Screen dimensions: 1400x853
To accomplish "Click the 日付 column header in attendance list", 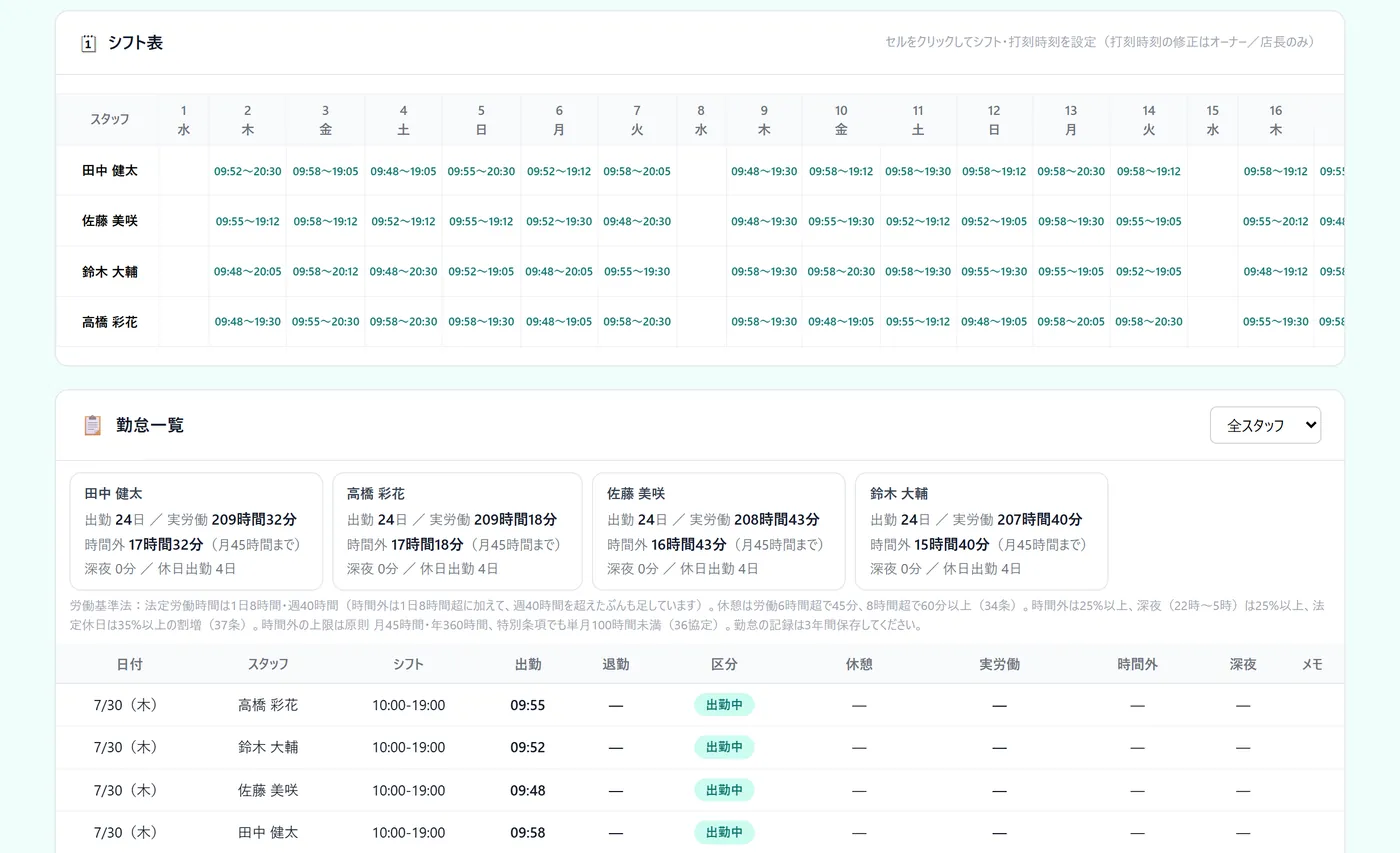I will click(129, 664).
